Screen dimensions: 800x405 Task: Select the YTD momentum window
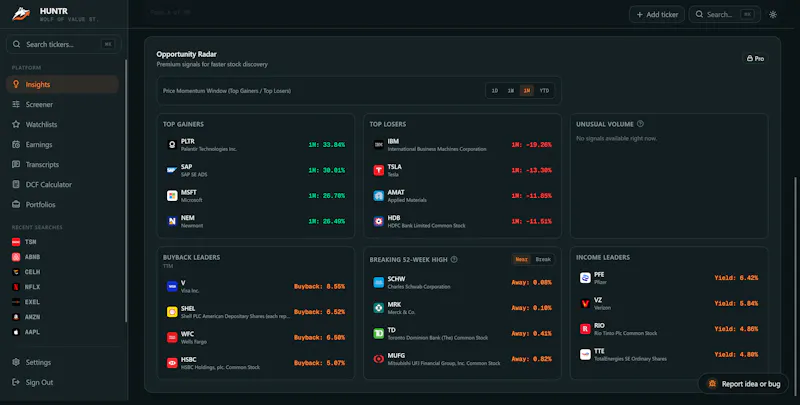[x=544, y=91]
